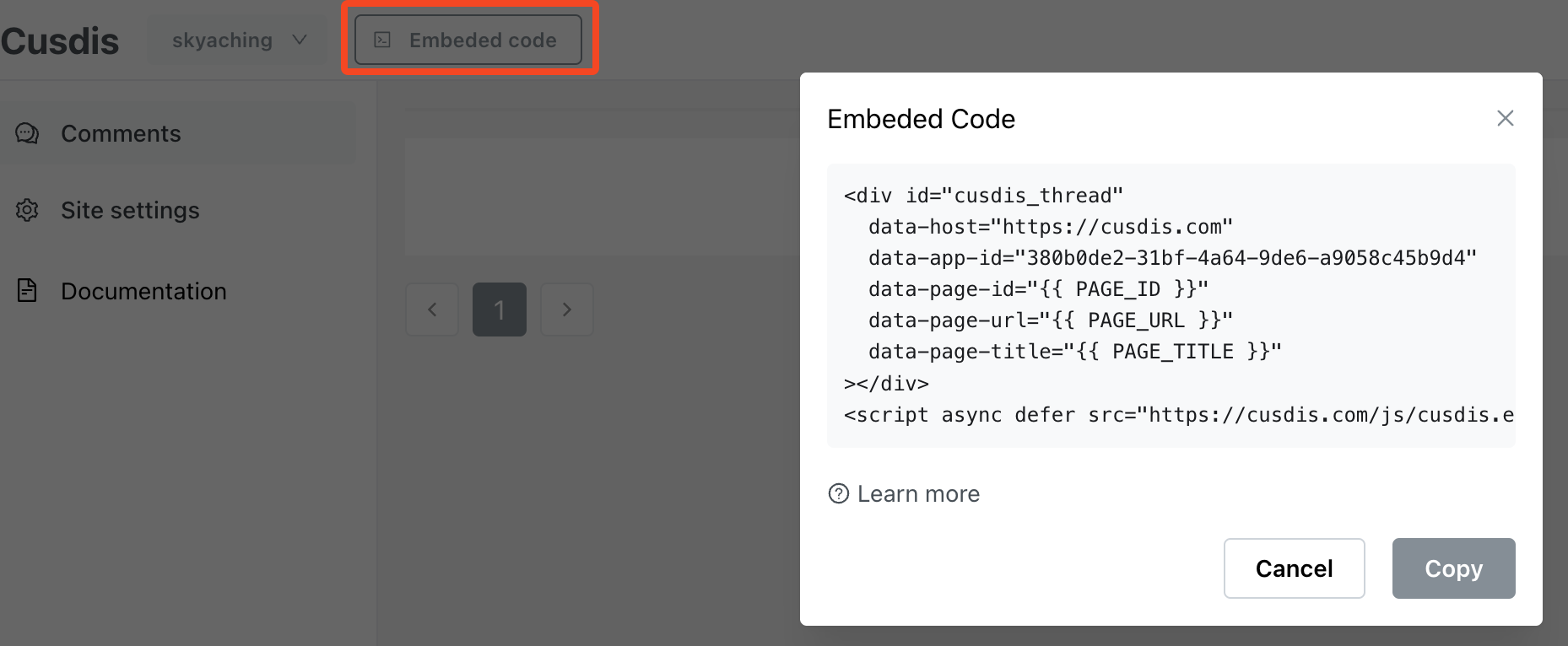This screenshot has width=1568, height=646.
Task: Click the closing ></div> code line
Action: coord(886,384)
